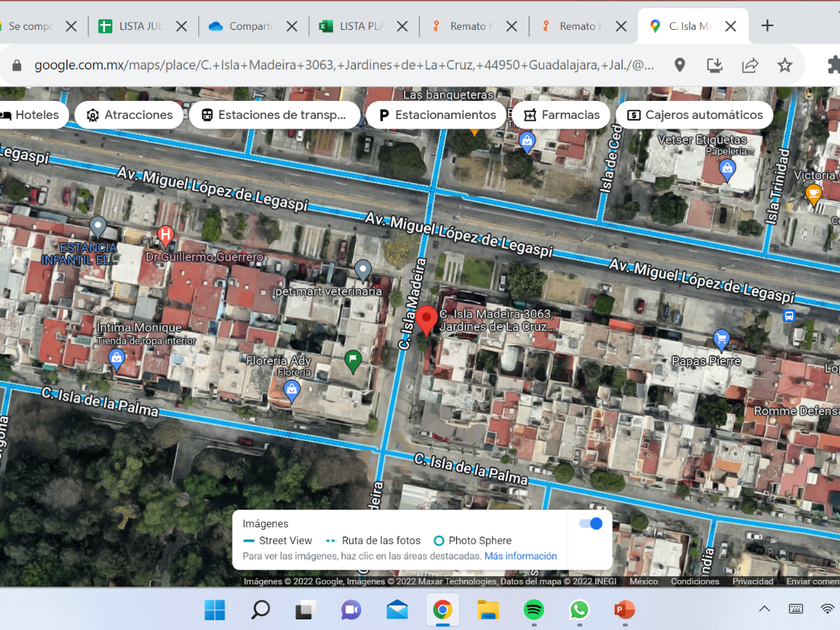Click the install app icon in address bar
This screenshot has width=840, height=630.
point(714,65)
